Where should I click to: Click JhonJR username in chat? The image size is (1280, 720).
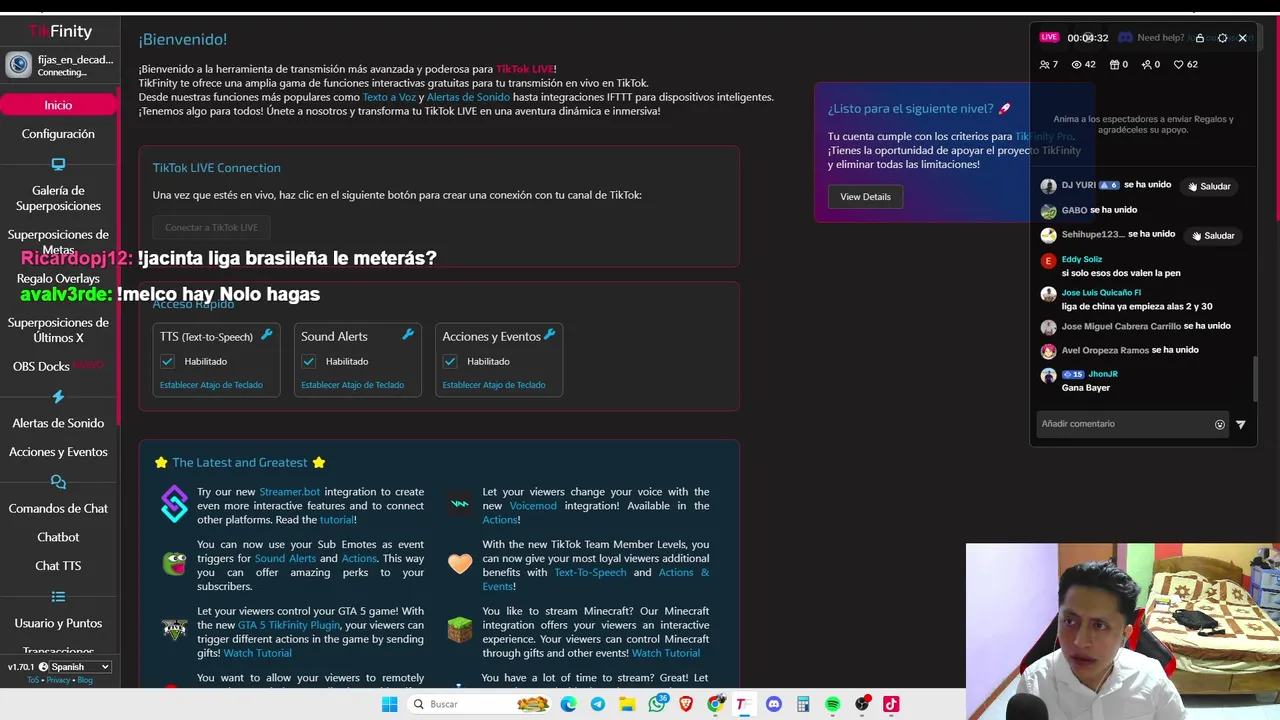point(1103,374)
